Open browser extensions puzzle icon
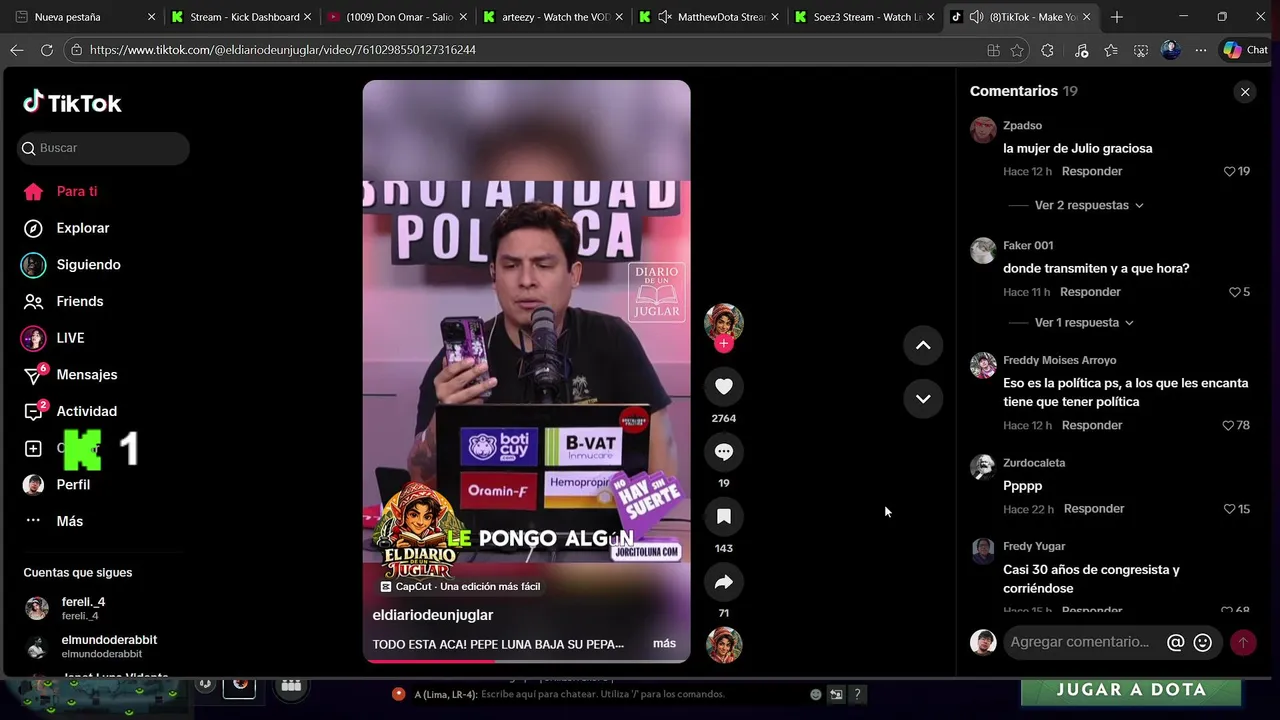The image size is (1280, 720). tap(1048, 50)
